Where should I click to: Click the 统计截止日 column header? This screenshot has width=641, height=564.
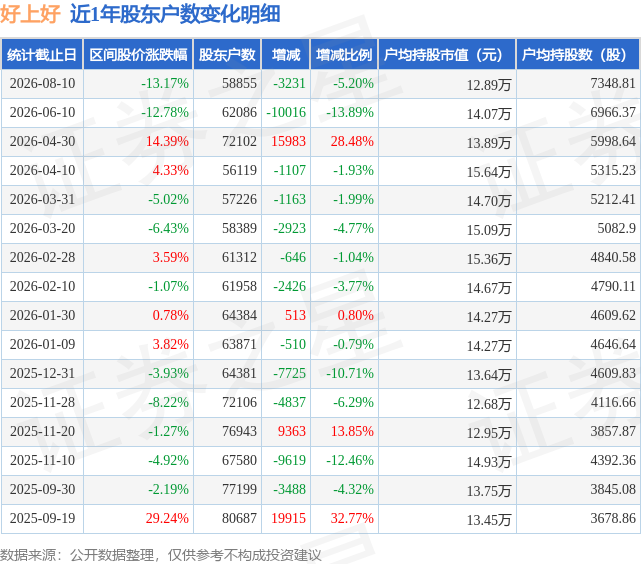42,54
